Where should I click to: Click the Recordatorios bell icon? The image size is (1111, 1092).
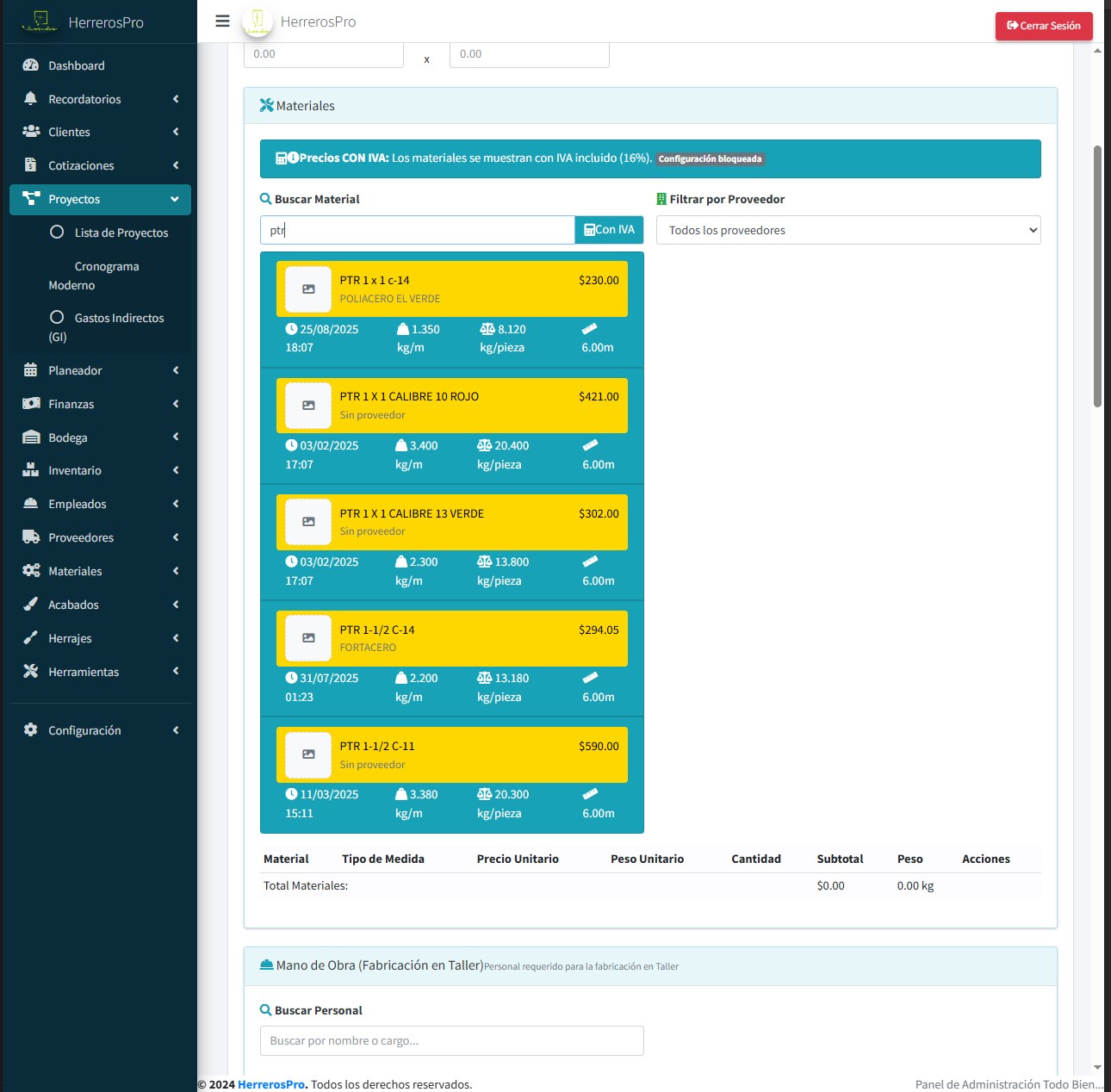pos(31,99)
